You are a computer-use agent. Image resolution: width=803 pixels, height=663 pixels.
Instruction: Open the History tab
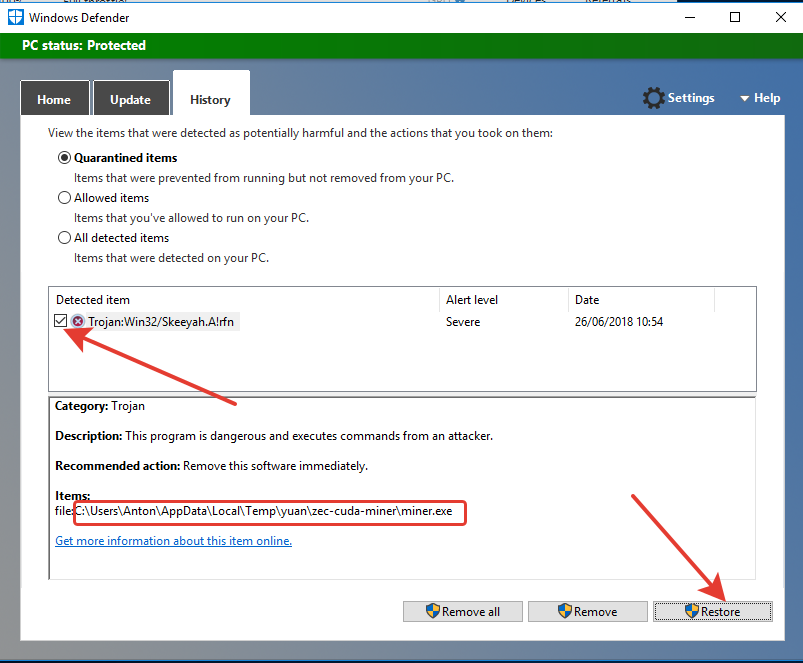(x=211, y=94)
